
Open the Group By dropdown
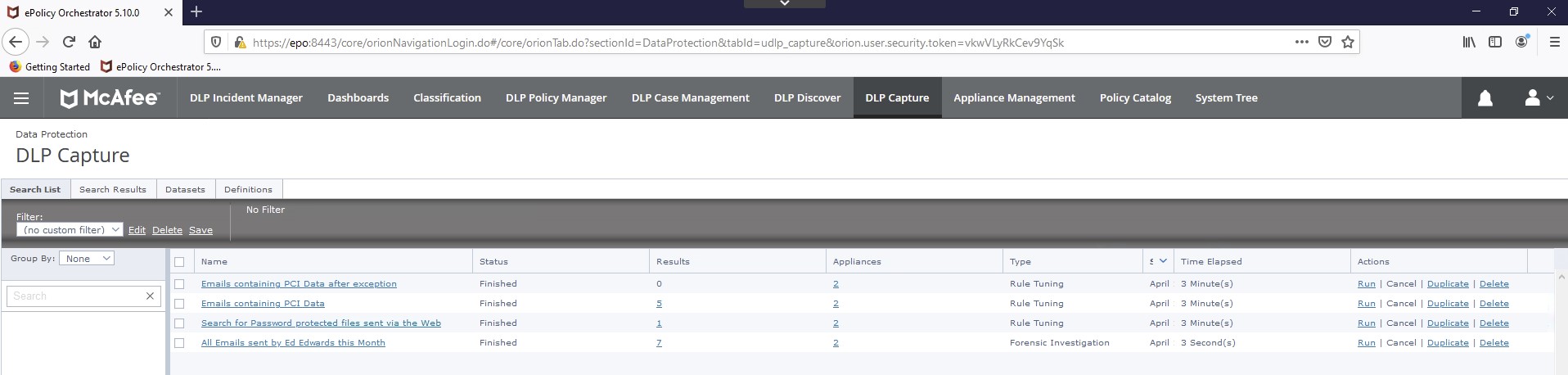click(x=88, y=258)
